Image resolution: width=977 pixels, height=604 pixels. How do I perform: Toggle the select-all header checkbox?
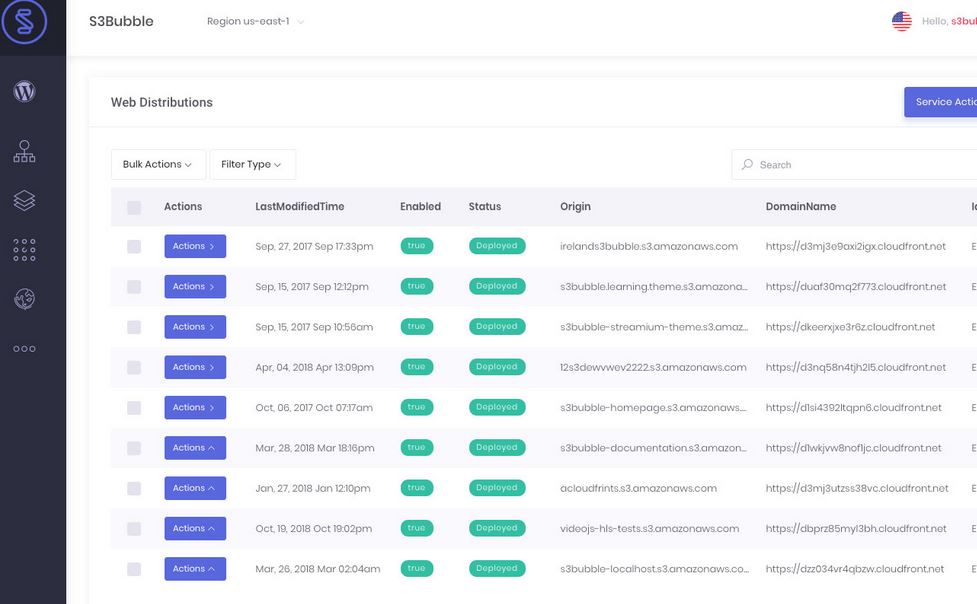(134, 208)
